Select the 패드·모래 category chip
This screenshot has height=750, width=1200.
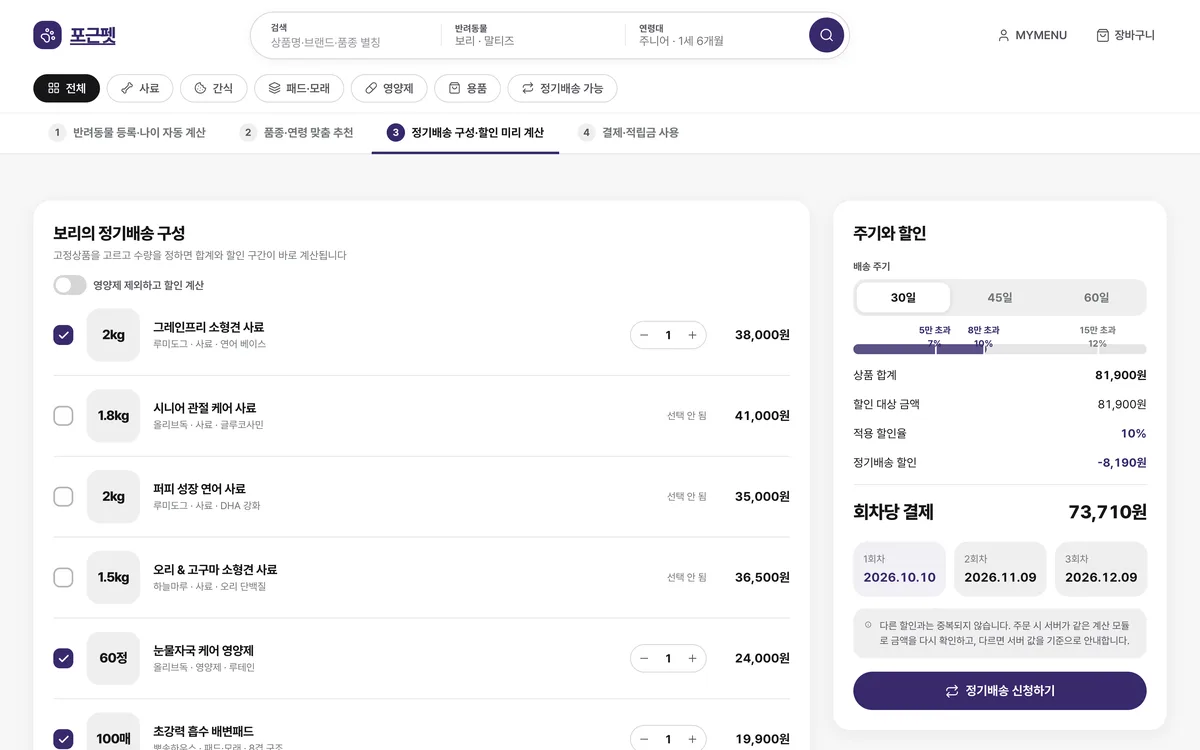(x=299, y=88)
